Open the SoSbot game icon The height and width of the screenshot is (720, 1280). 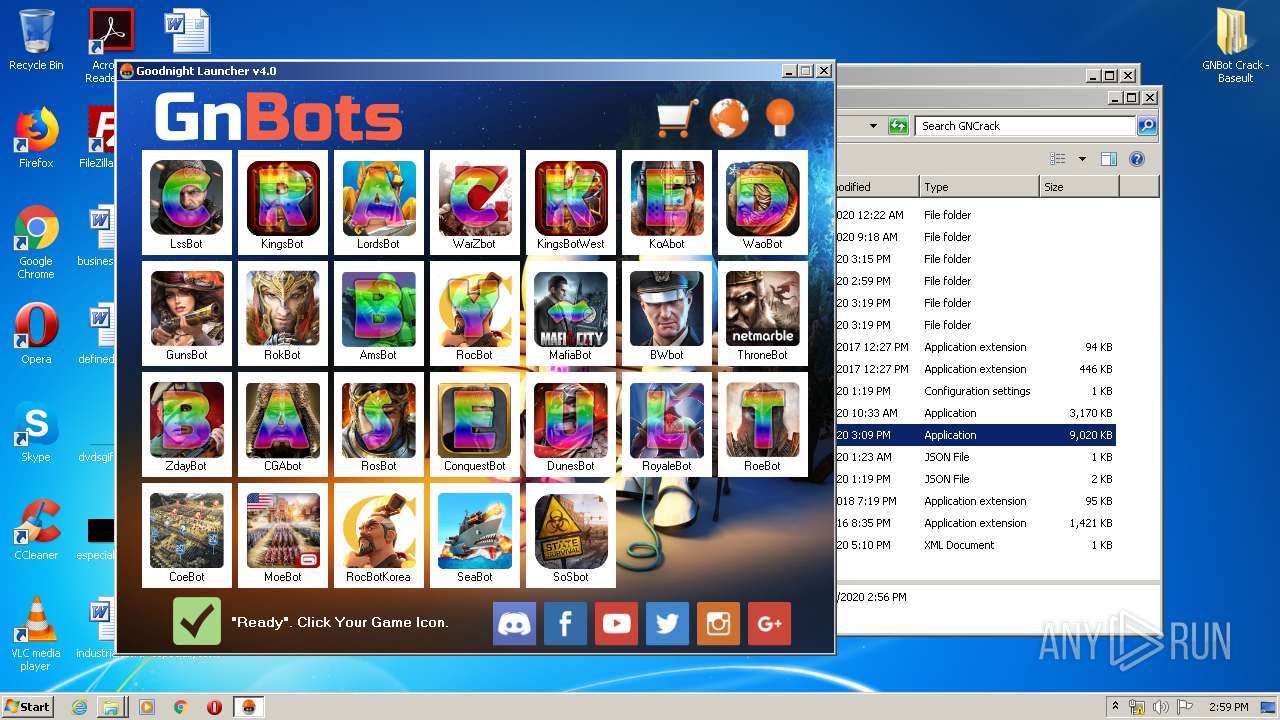pyautogui.click(x=571, y=535)
